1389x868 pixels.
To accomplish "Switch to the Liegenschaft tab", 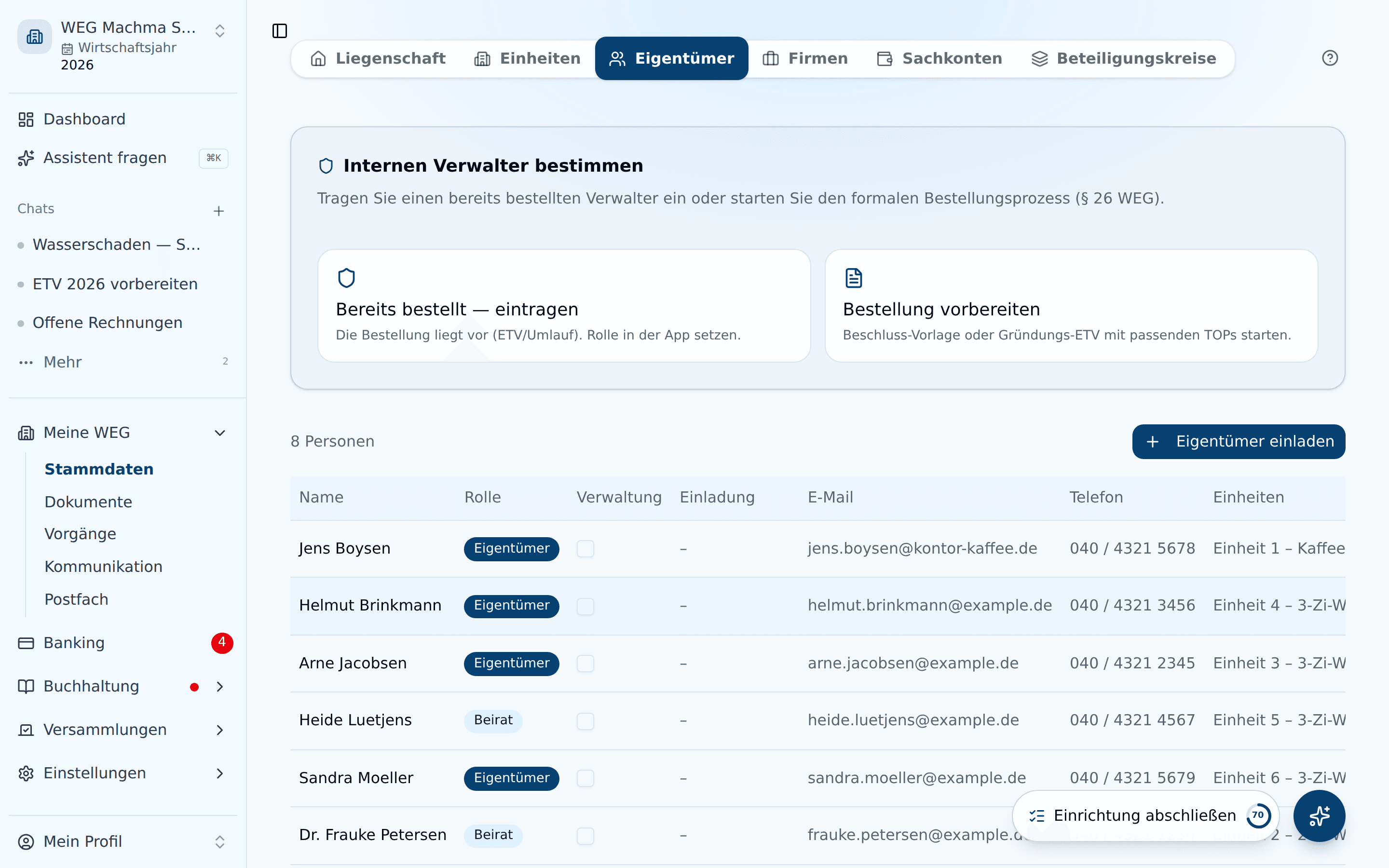I will 378,58.
